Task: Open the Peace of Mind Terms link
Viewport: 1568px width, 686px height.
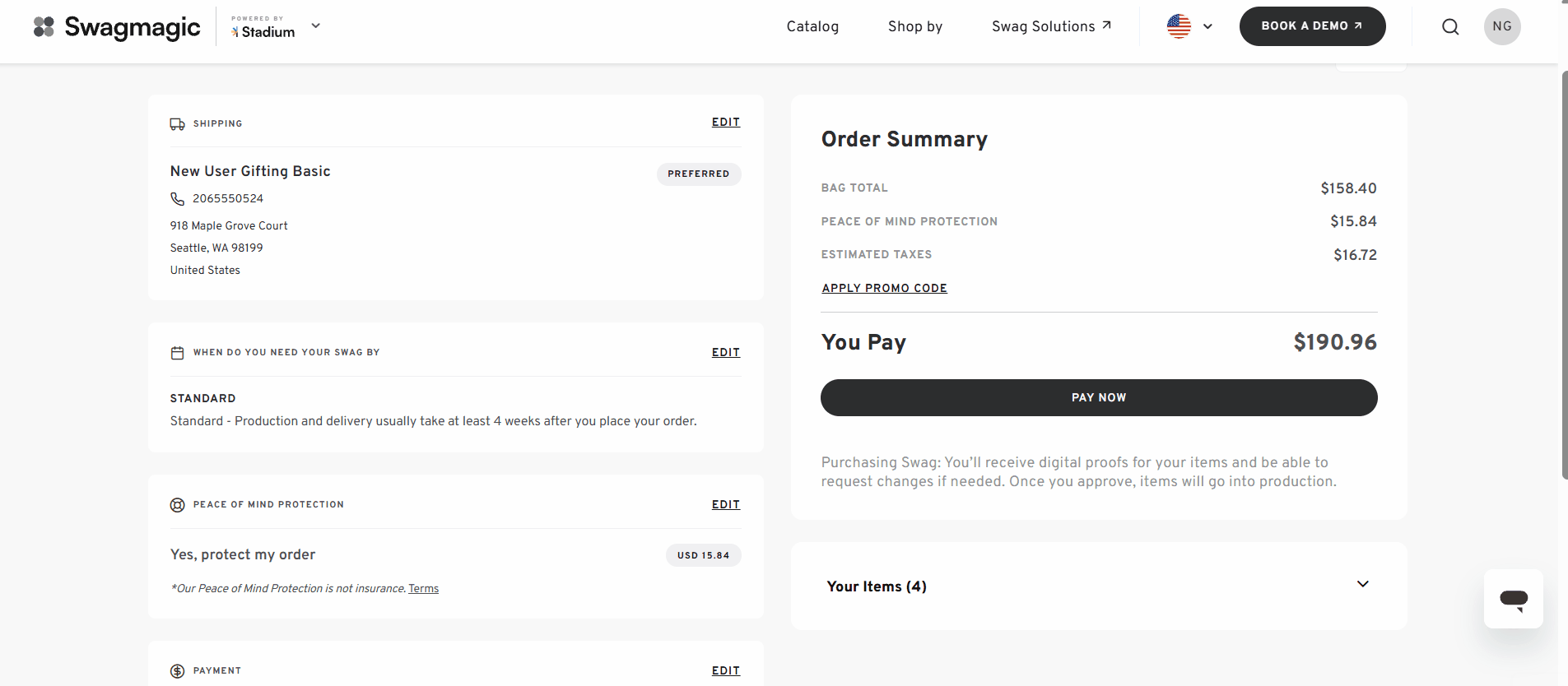Action: click(x=423, y=589)
